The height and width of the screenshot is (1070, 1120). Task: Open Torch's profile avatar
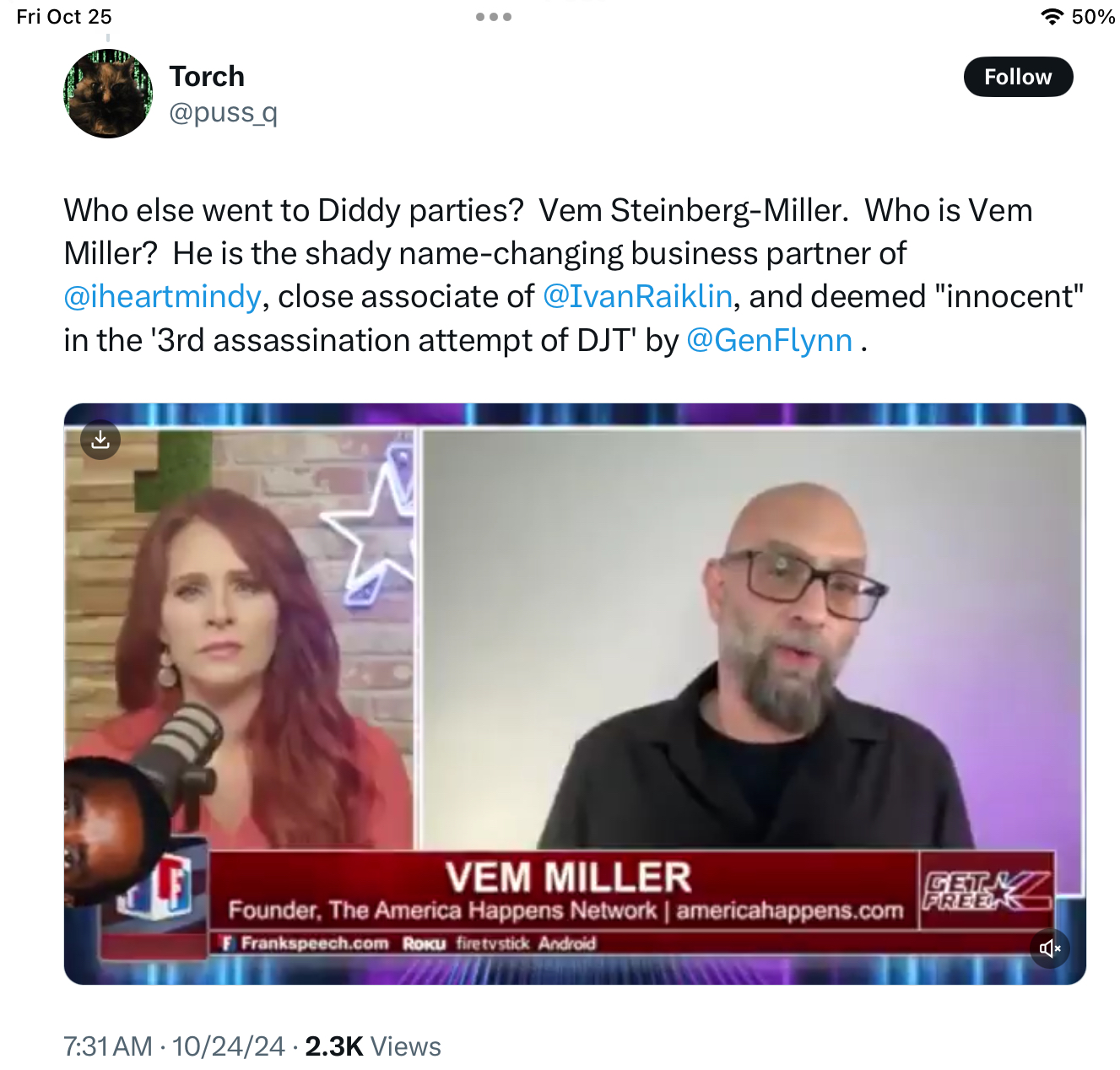108,94
